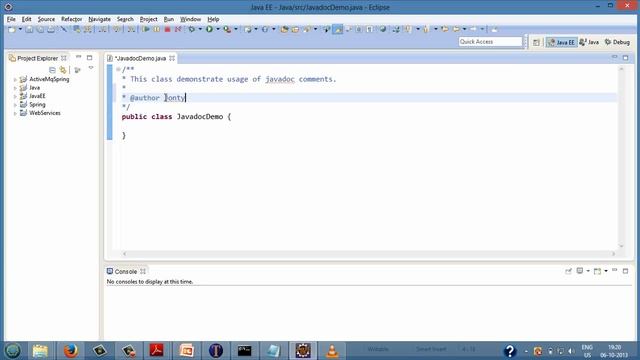Screen dimensions: 640x360
Task: Click the Resume (green play) debug icon
Action: pyautogui.click(x=146, y=29)
